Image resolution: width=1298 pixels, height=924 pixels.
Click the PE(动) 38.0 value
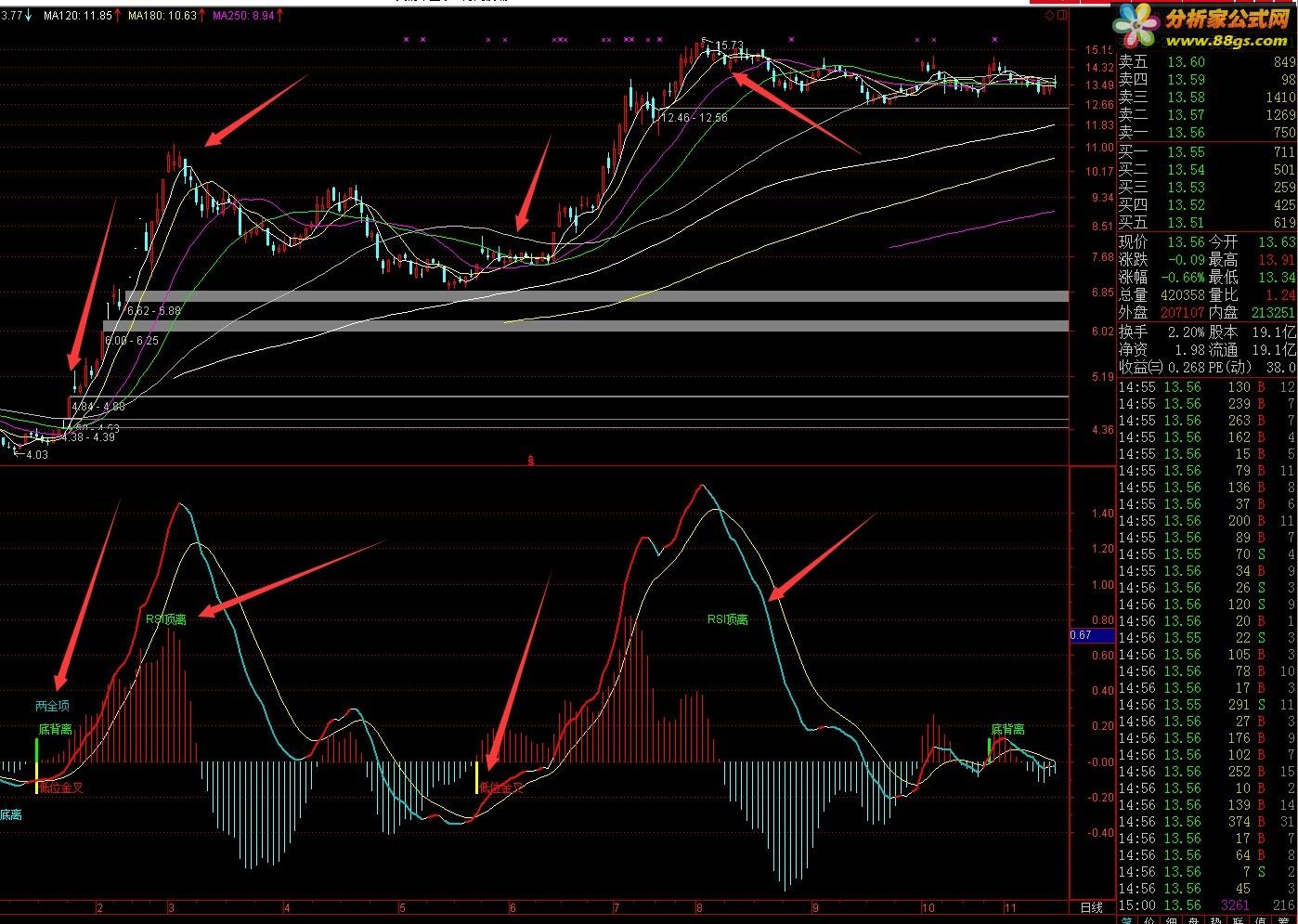click(1282, 368)
